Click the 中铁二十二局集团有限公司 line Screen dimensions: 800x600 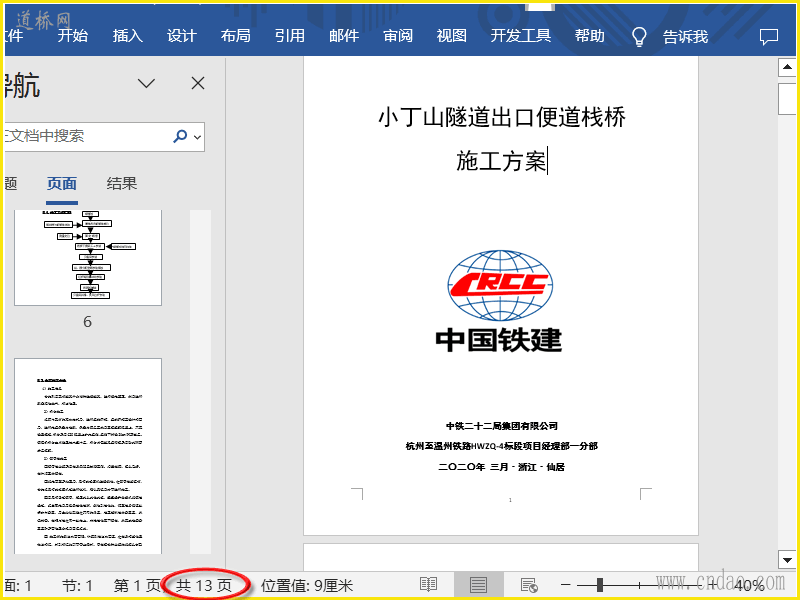502,426
